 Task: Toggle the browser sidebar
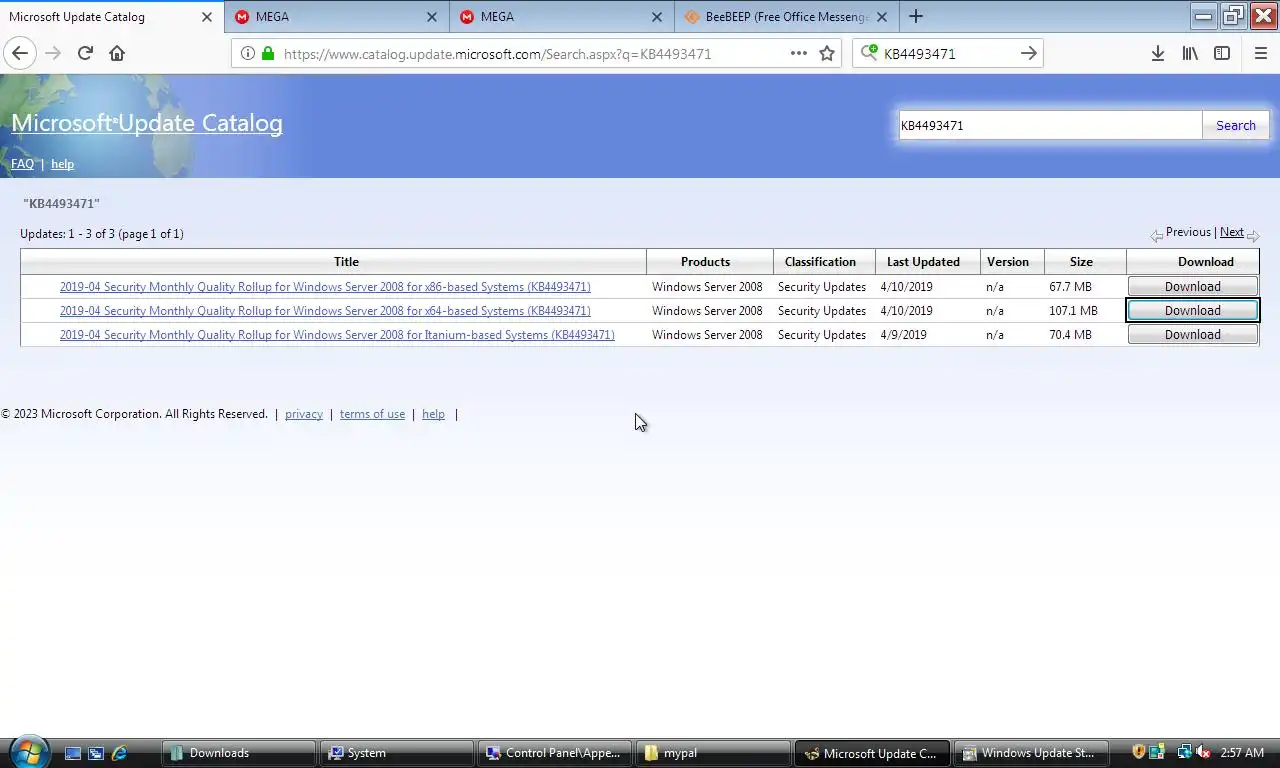(x=1221, y=53)
